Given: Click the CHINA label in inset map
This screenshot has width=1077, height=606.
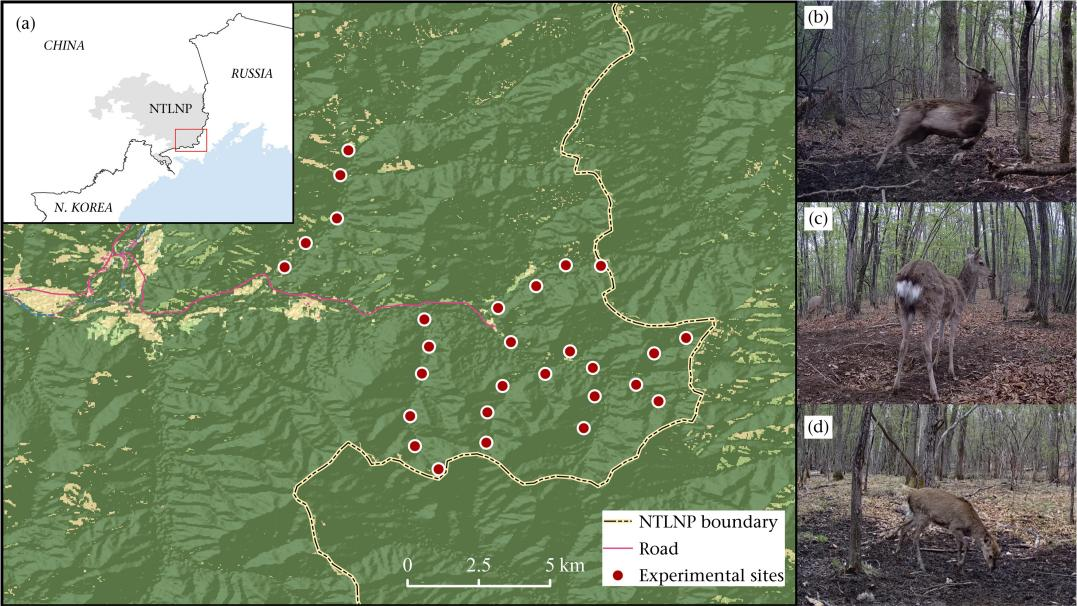Looking at the screenshot, I should pyautogui.click(x=63, y=46).
